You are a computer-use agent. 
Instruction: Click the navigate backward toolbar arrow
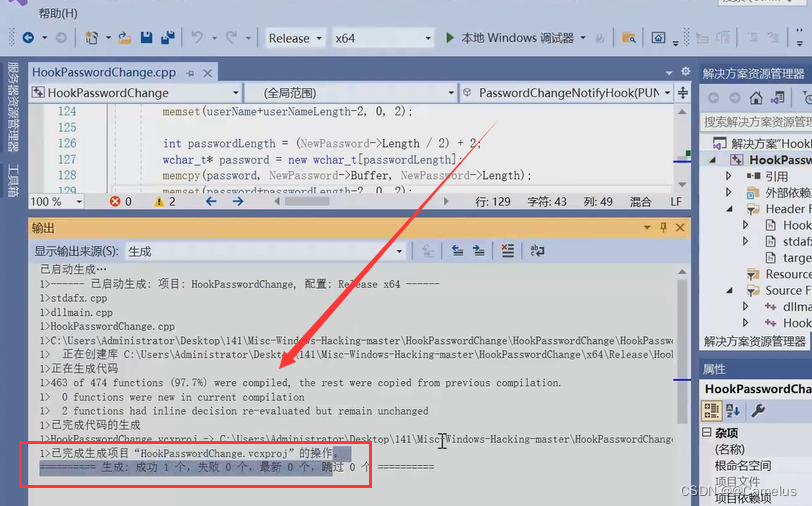click(28, 38)
